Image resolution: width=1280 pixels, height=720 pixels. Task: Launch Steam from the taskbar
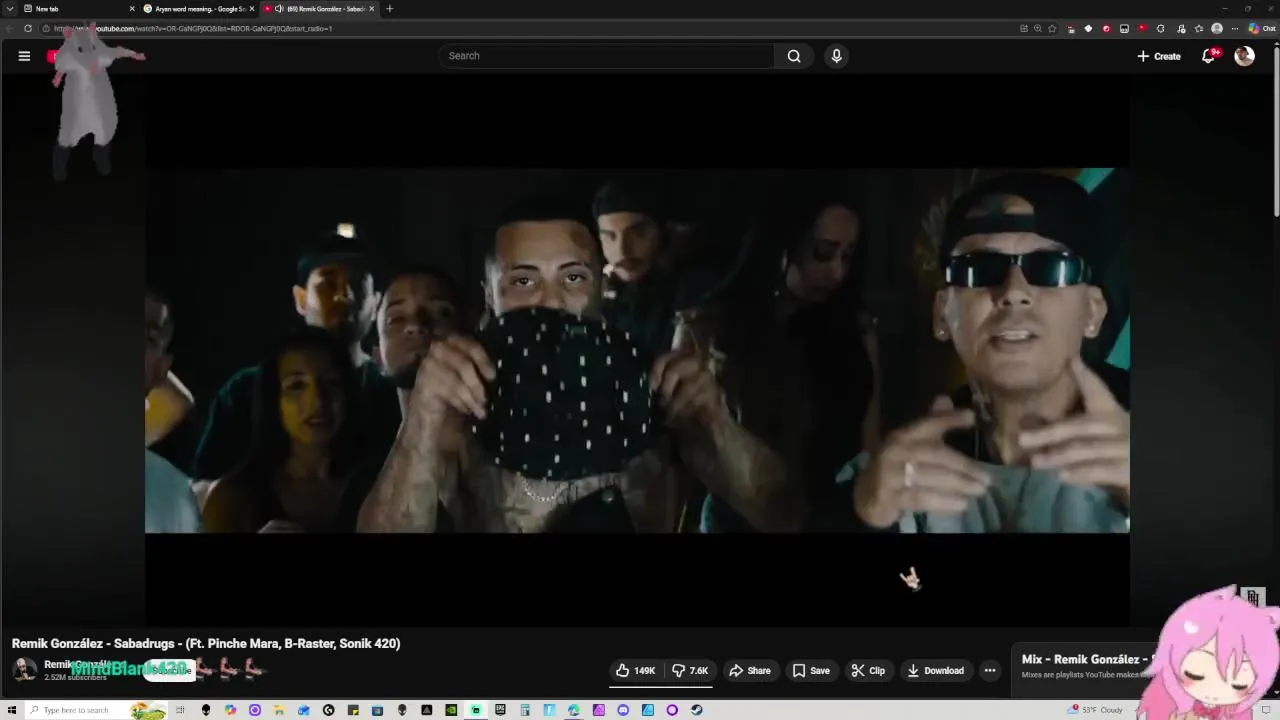pos(696,710)
